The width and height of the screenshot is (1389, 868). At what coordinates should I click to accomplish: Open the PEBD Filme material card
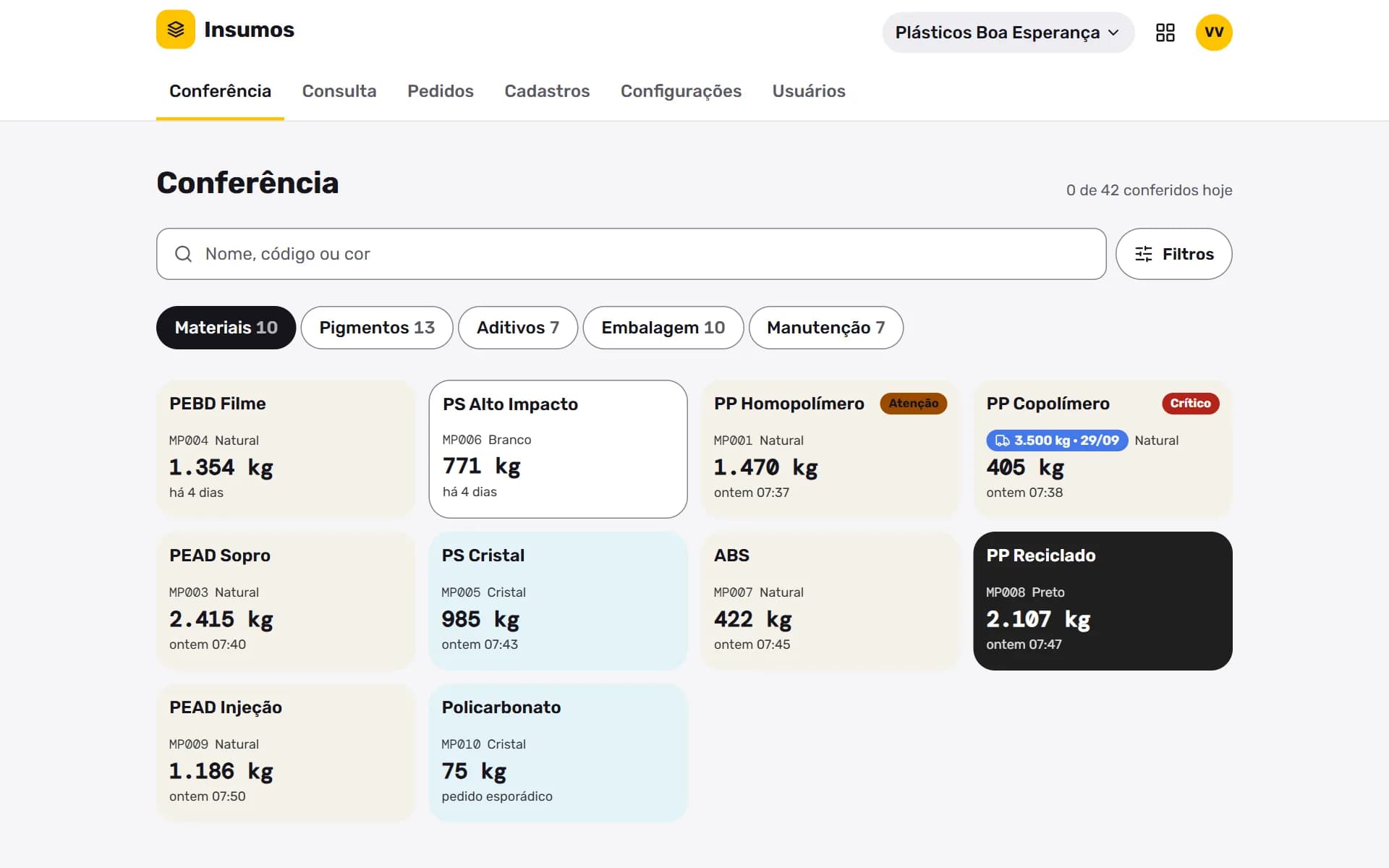(x=286, y=449)
